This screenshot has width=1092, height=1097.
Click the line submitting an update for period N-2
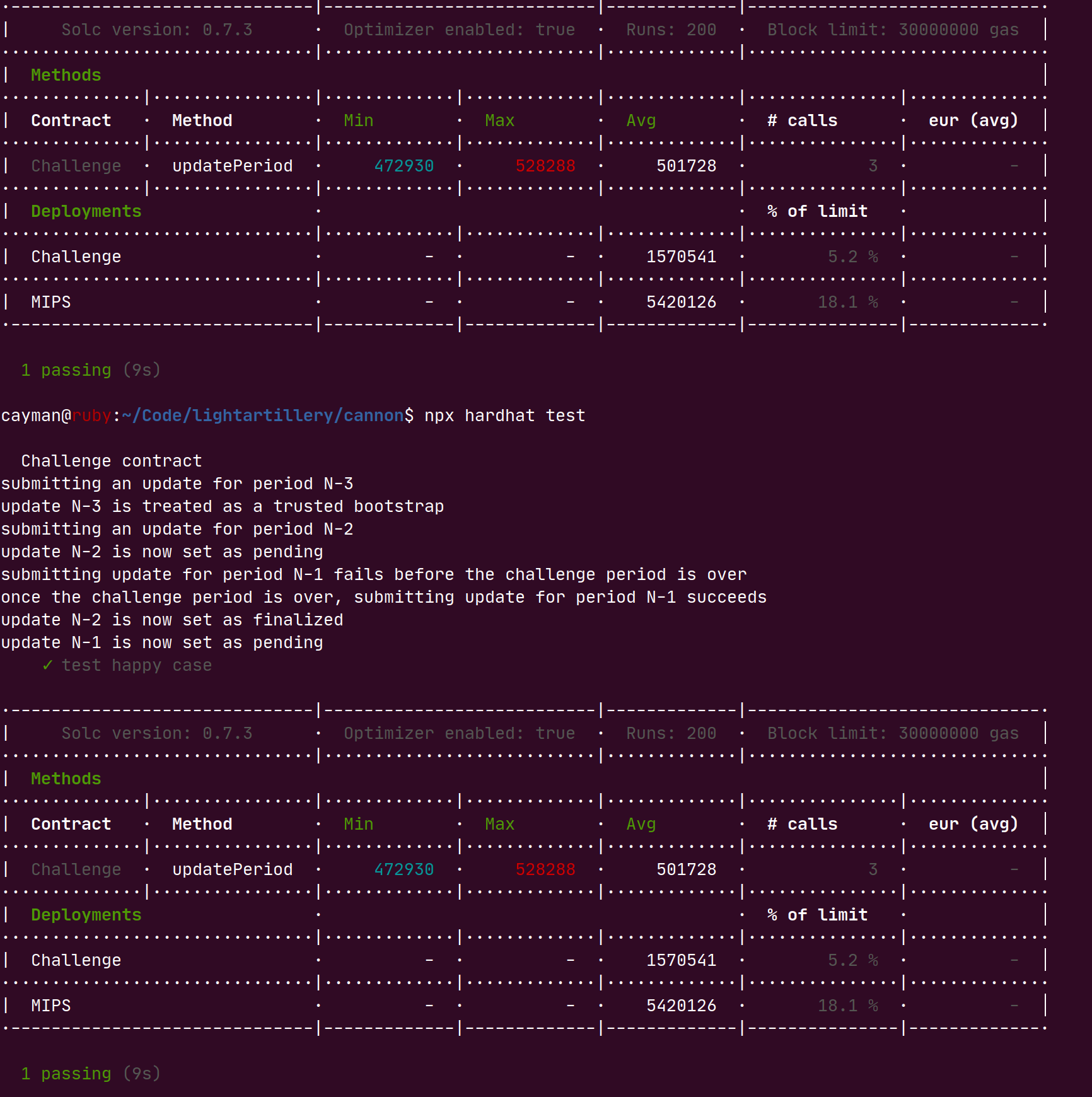pyautogui.click(x=177, y=530)
